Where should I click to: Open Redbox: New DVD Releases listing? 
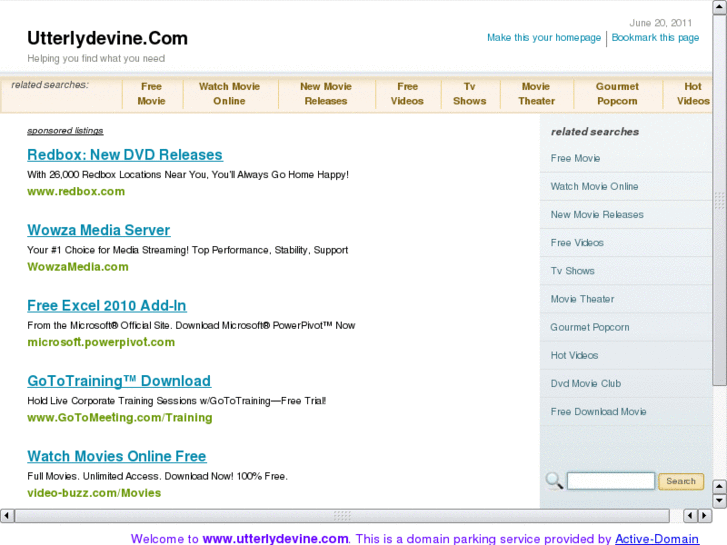click(x=125, y=155)
